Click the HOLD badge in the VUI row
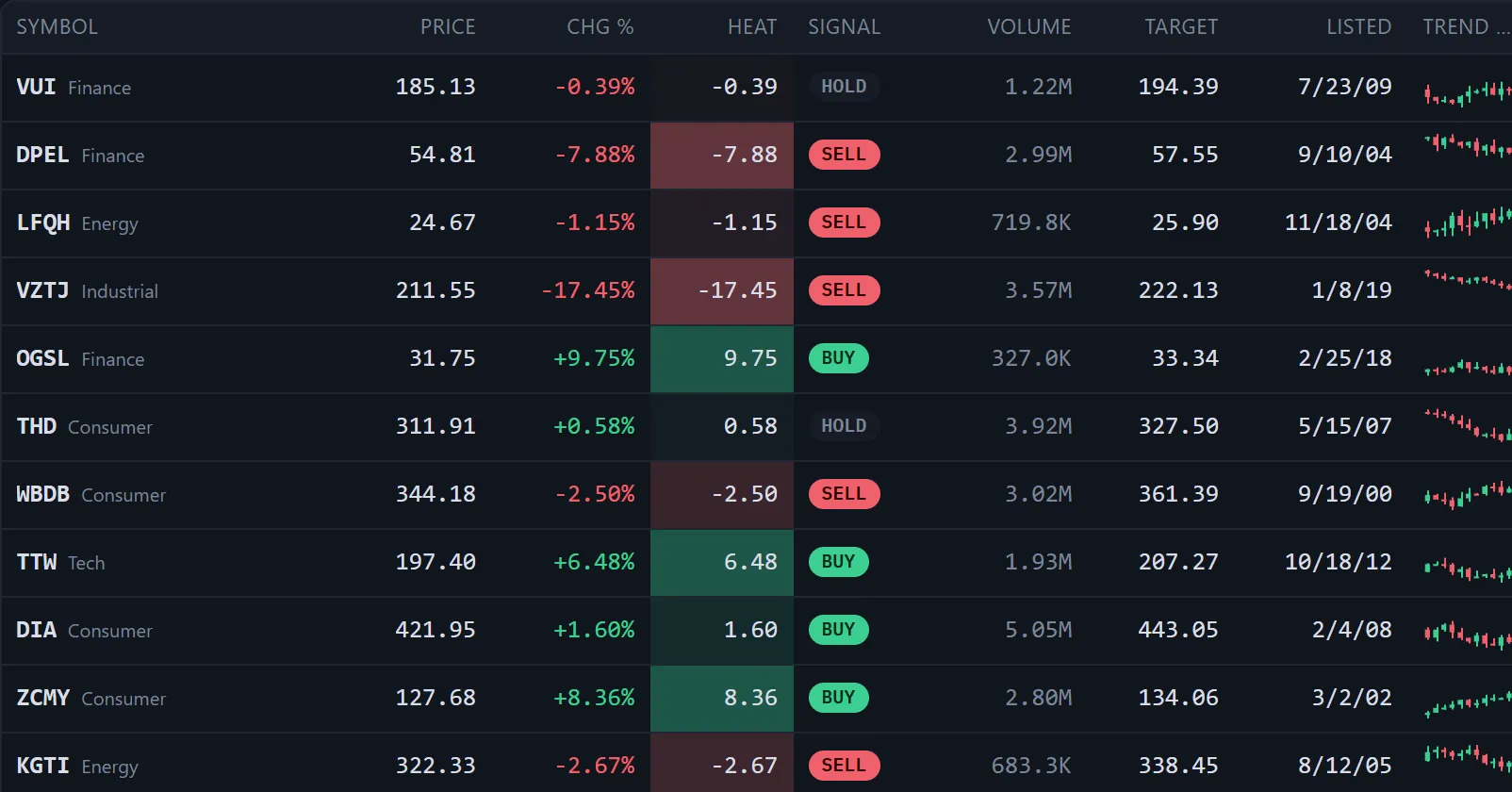1512x792 pixels. 844,87
